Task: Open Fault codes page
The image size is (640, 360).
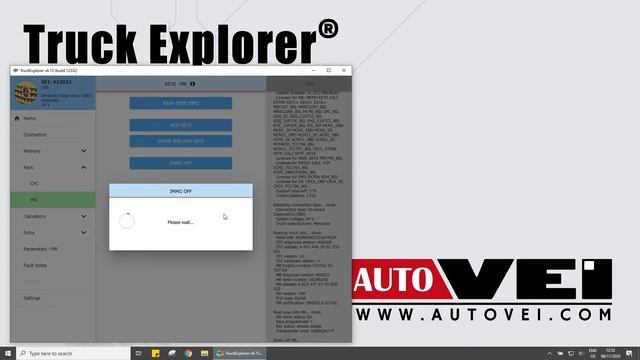Action: click(x=35, y=265)
